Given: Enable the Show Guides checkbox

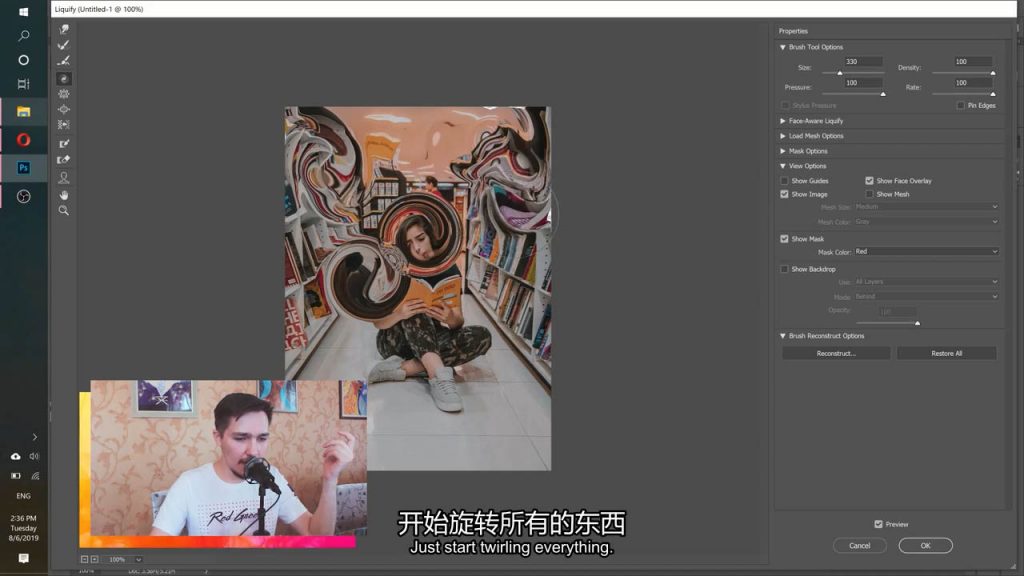Looking at the screenshot, I should 784,181.
